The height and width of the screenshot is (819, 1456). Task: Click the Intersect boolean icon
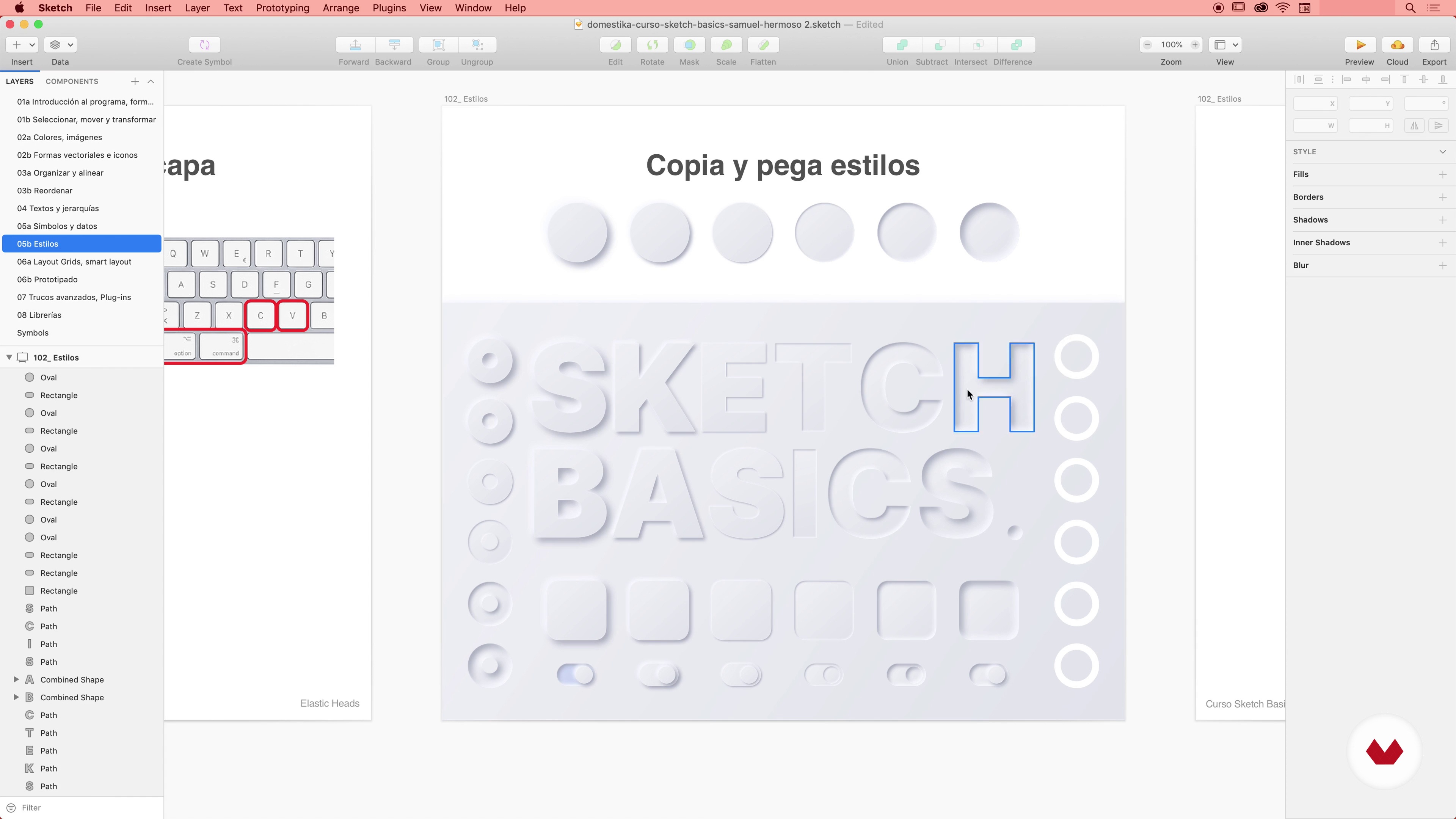[978, 45]
